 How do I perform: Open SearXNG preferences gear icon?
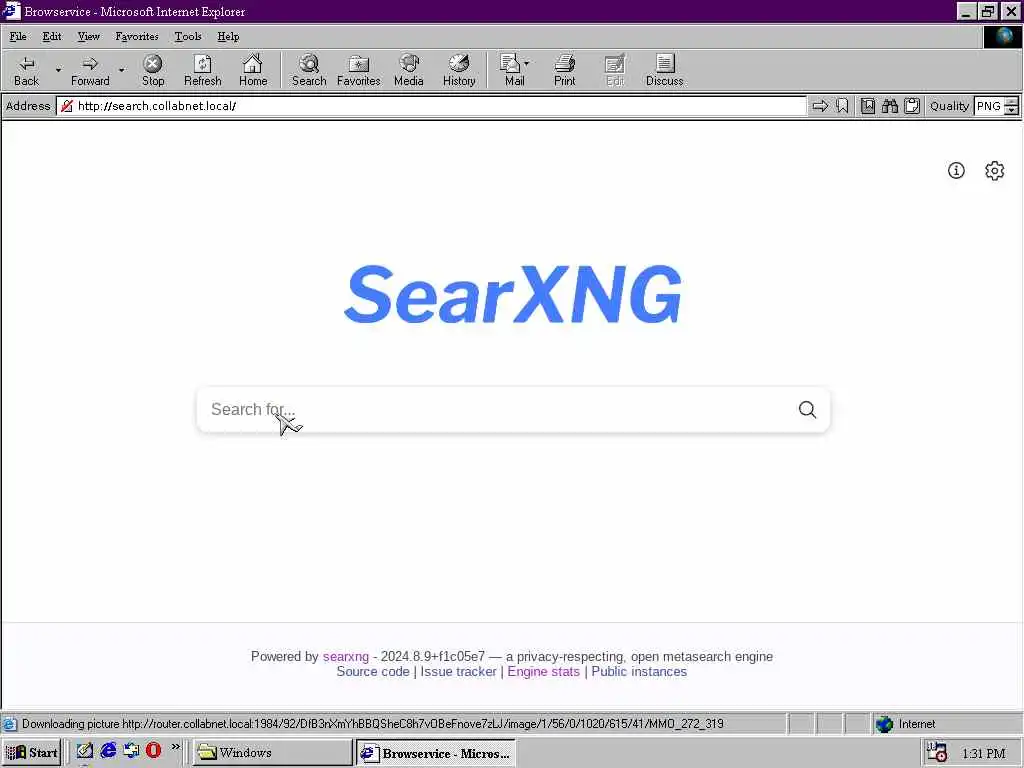tap(995, 170)
